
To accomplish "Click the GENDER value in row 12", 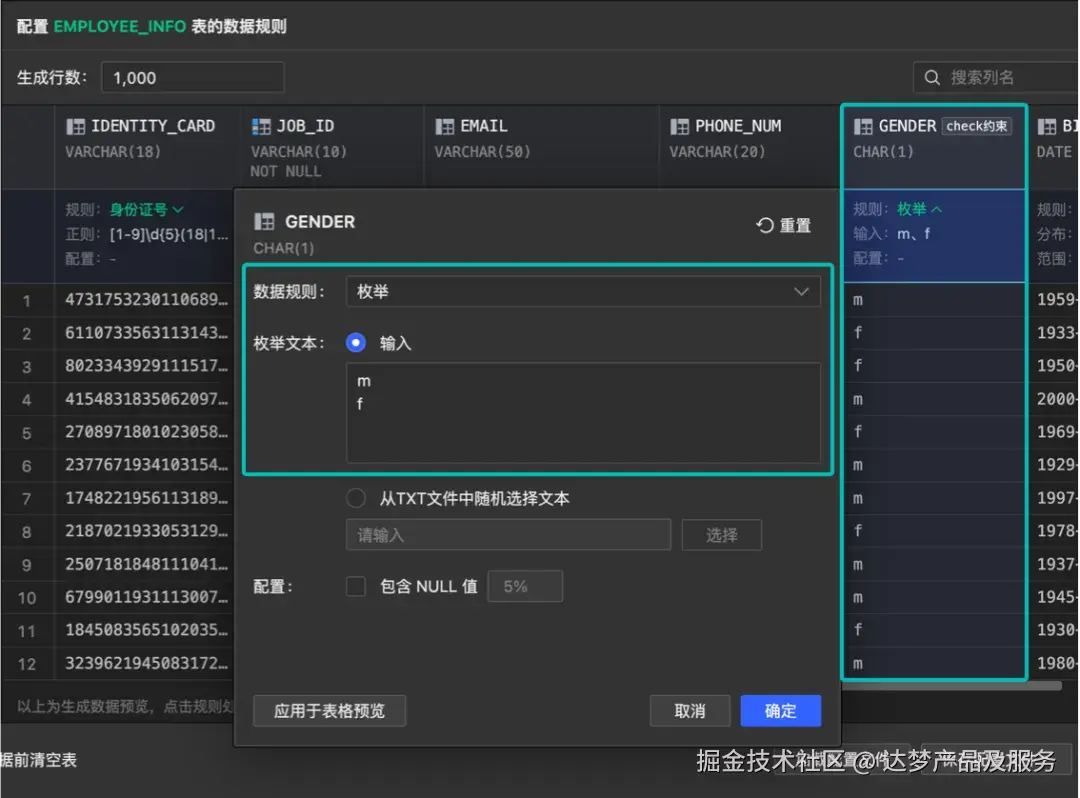I will pos(858,664).
